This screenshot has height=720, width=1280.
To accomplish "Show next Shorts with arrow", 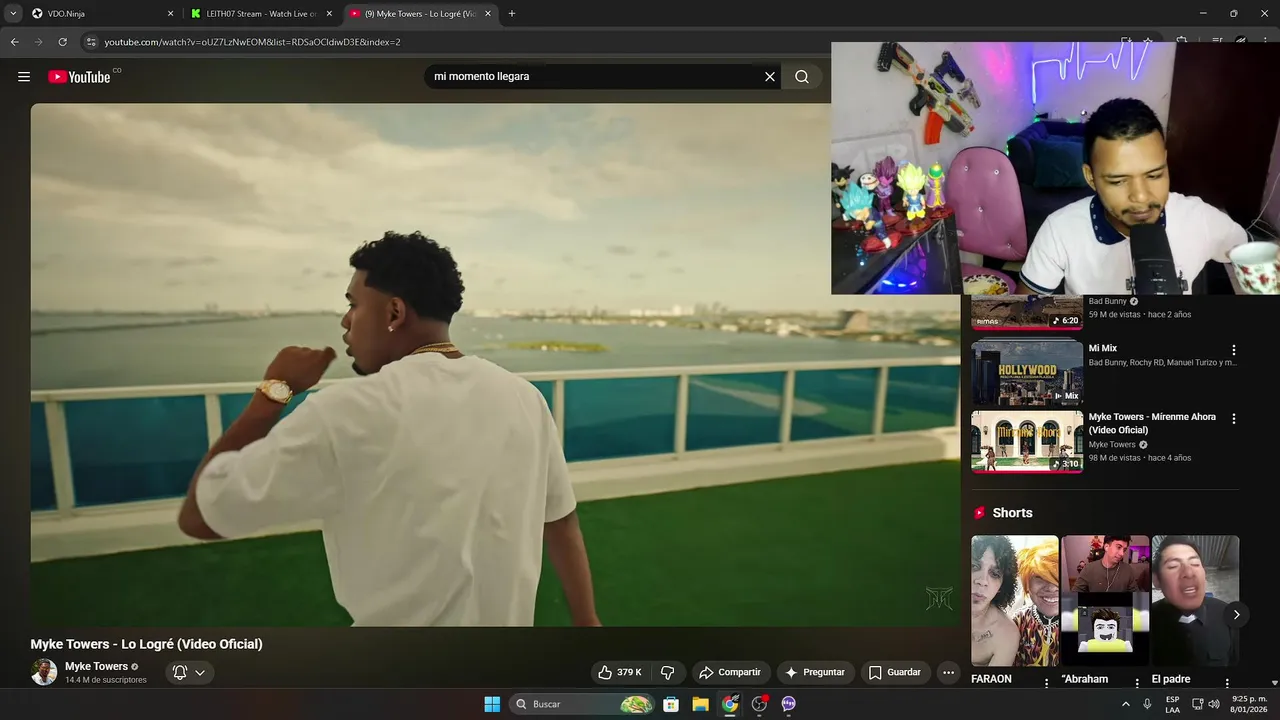I will point(1236,615).
